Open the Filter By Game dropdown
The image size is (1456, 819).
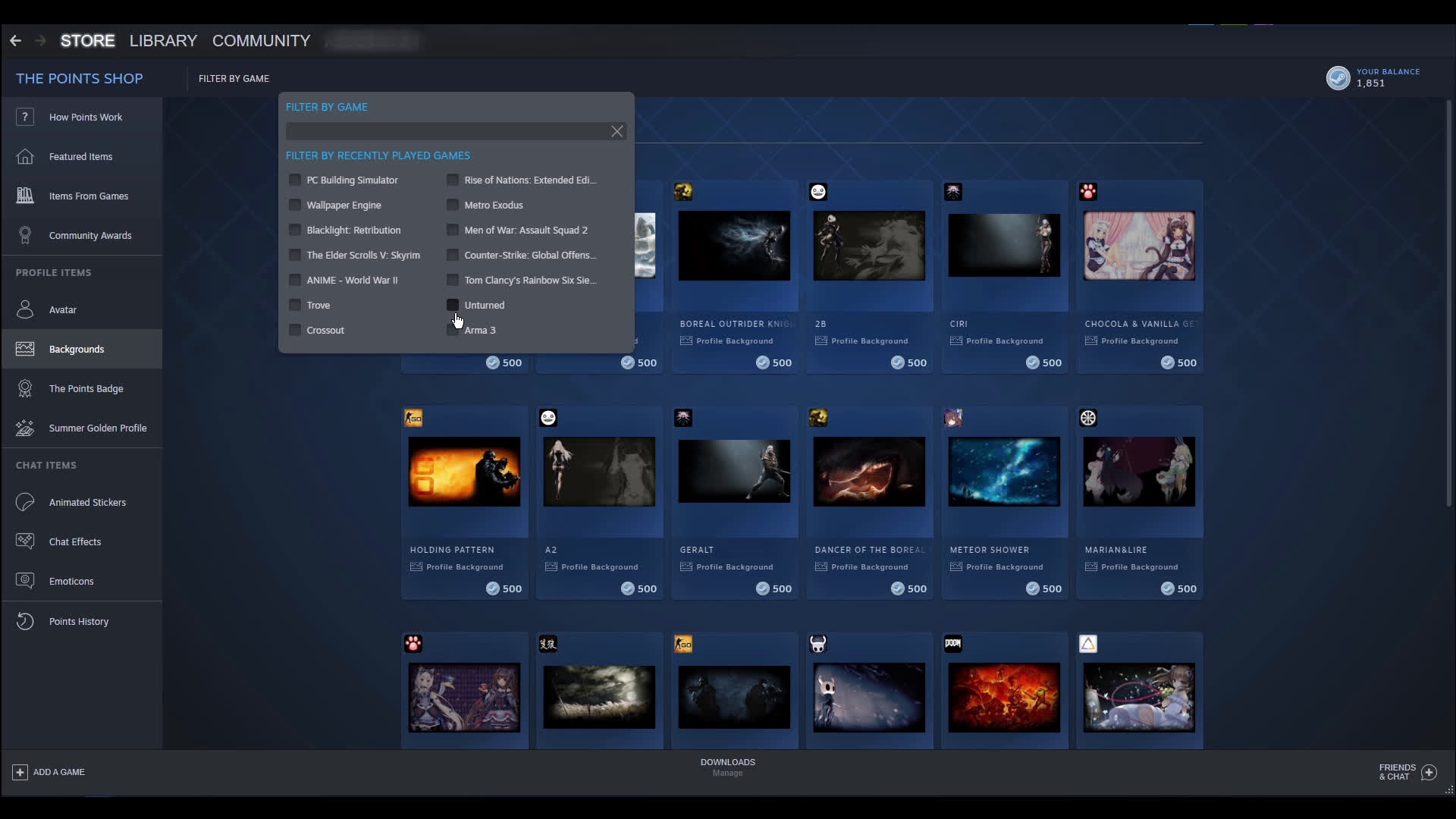tap(234, 78)
